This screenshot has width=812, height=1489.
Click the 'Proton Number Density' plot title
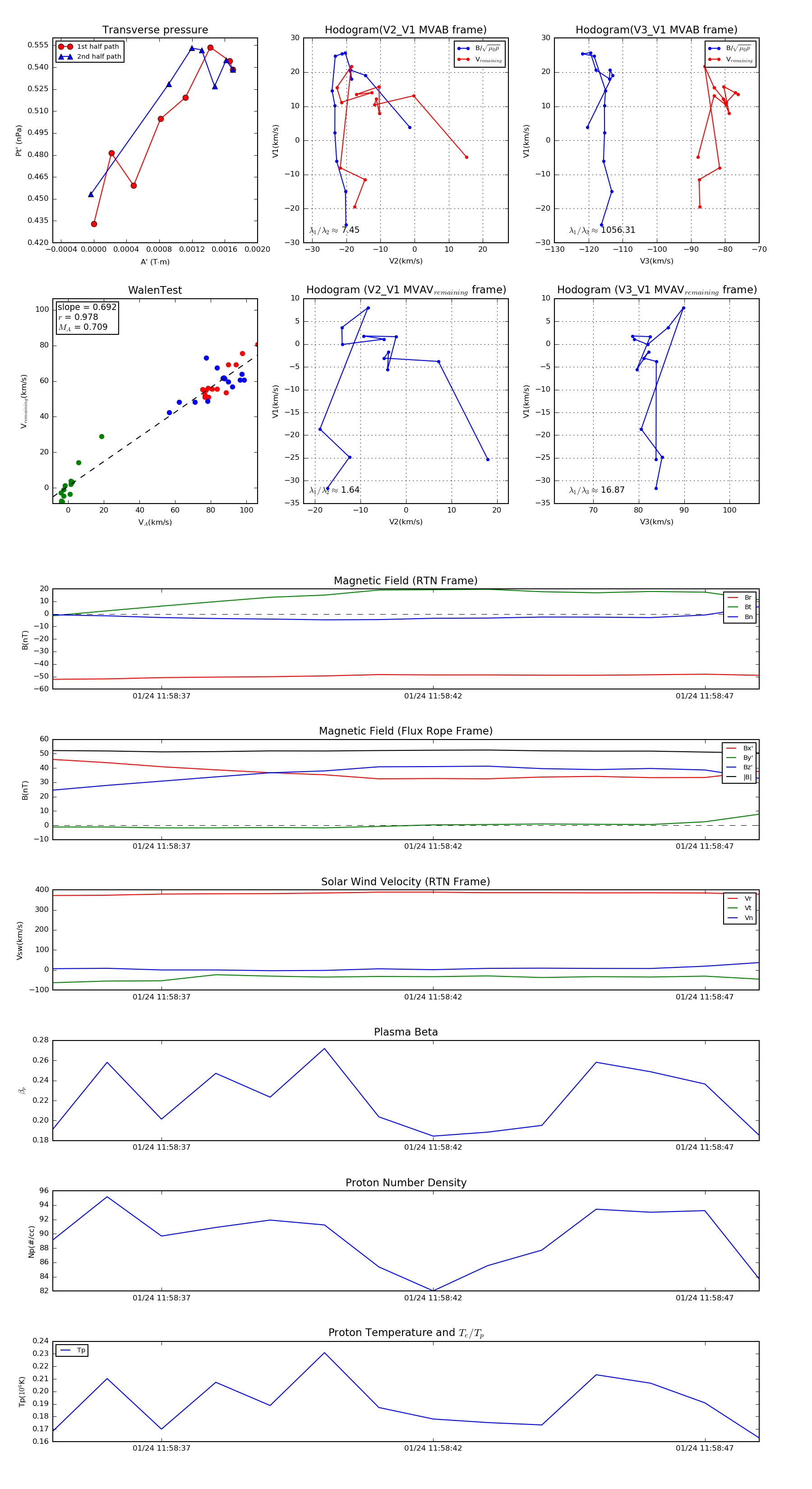pos(406,1183)
